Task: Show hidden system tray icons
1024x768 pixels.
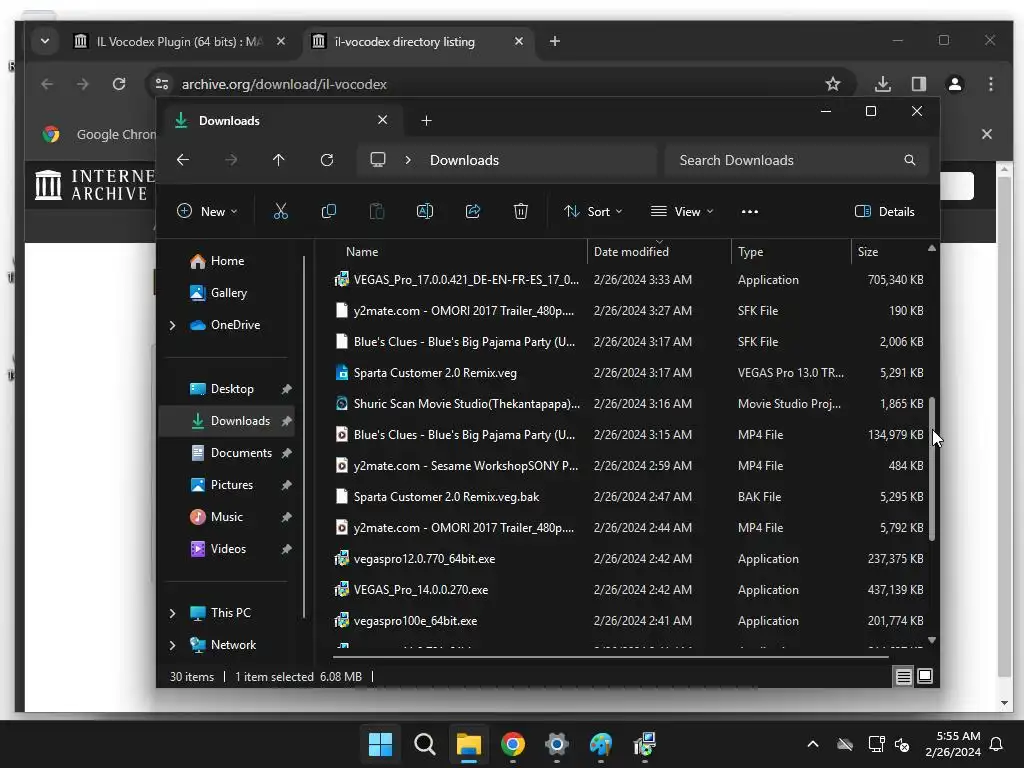Action: pyautogui.click(x=813, y=744)
